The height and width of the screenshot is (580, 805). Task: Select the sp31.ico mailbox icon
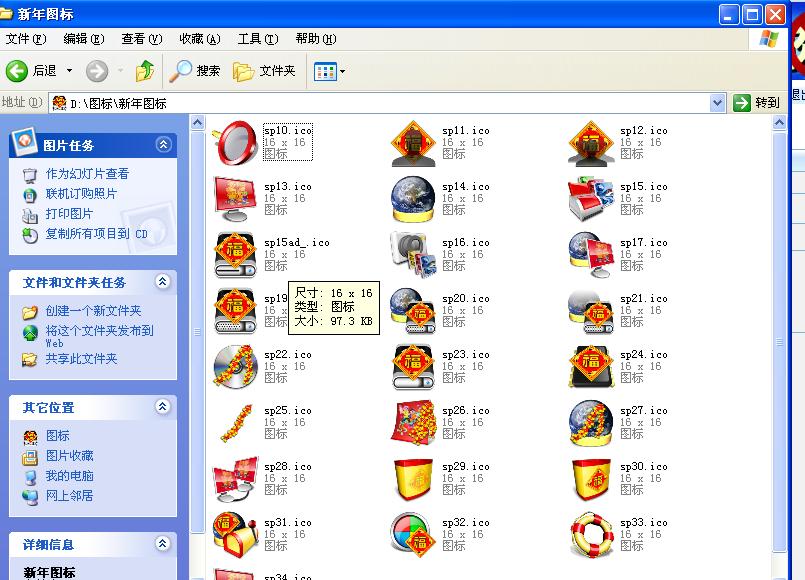coord(235,534)
